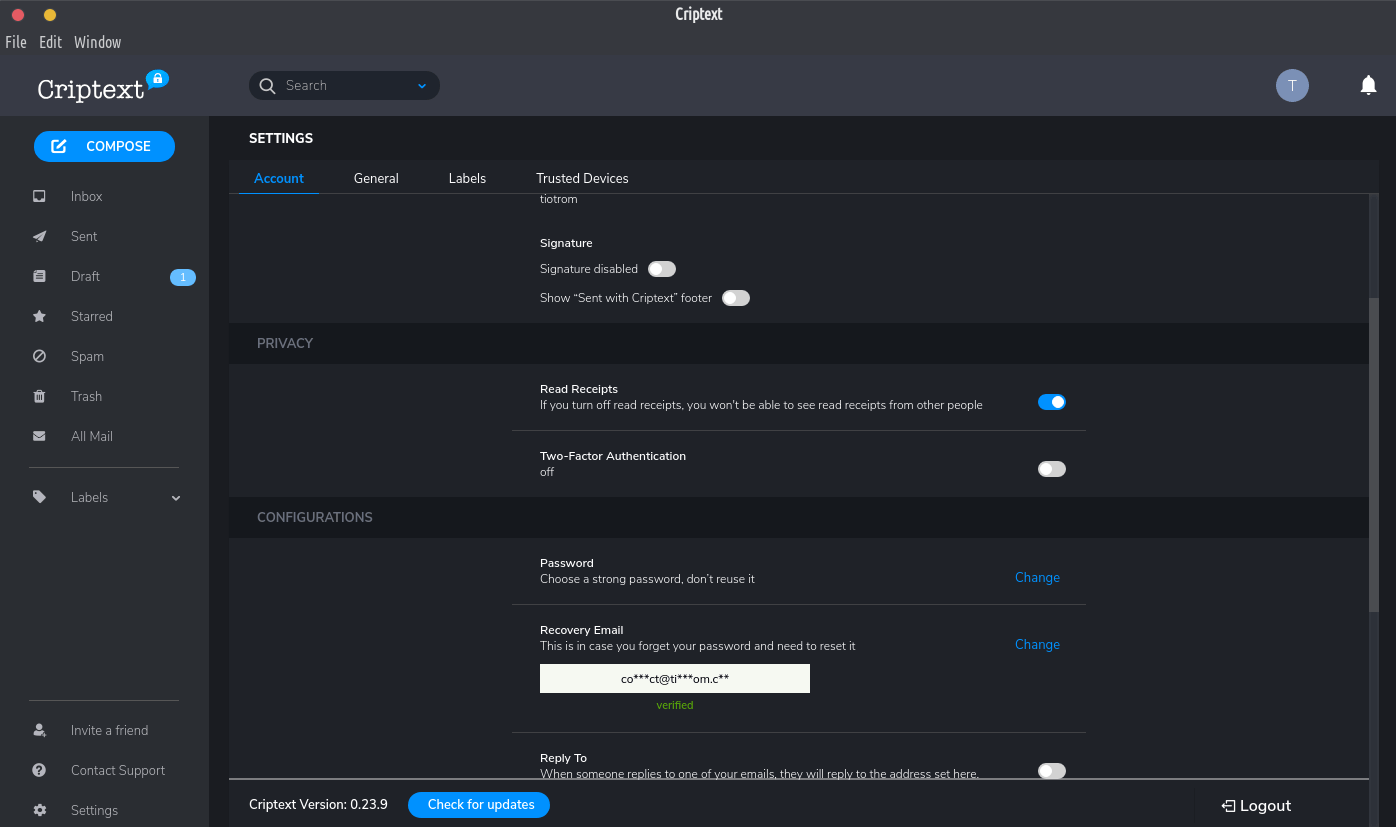
Task: Click the T profile avatar
Action: pos(1292,86)
